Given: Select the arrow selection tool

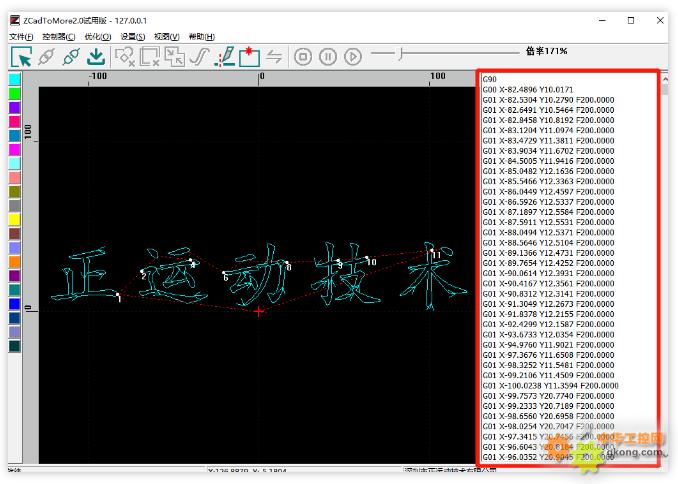Looking at the screenshot, I should point(22,57).
